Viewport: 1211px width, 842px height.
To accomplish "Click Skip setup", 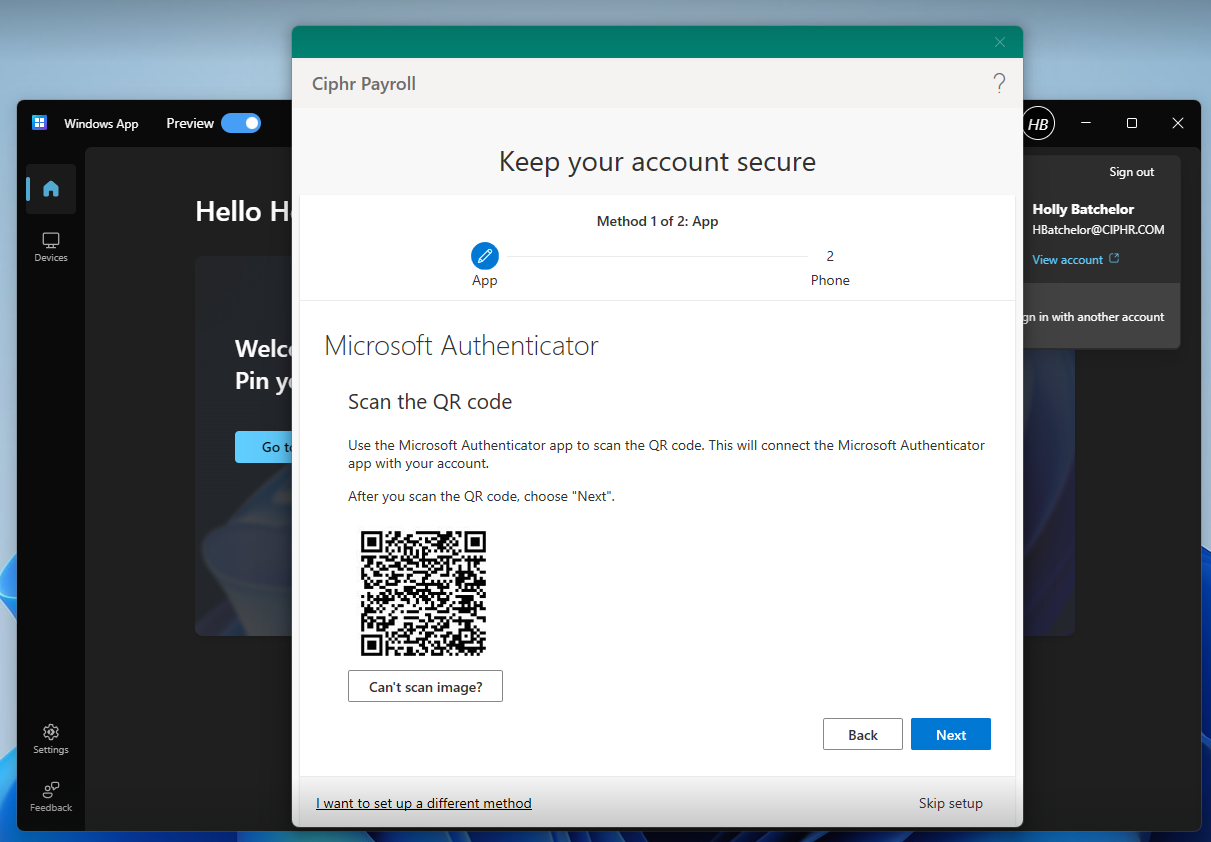I will (951, 803).
